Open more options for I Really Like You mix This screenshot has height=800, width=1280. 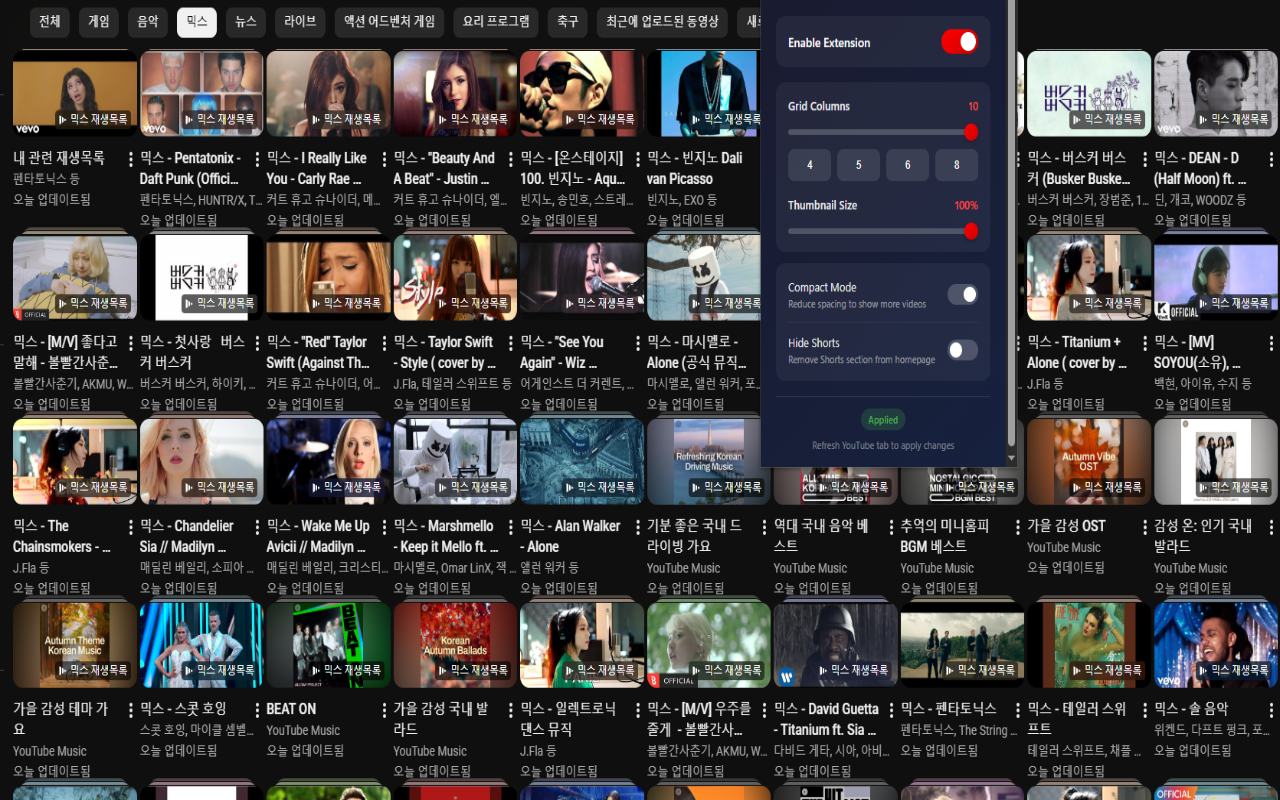pyautogui.click(x=385, y=159)
